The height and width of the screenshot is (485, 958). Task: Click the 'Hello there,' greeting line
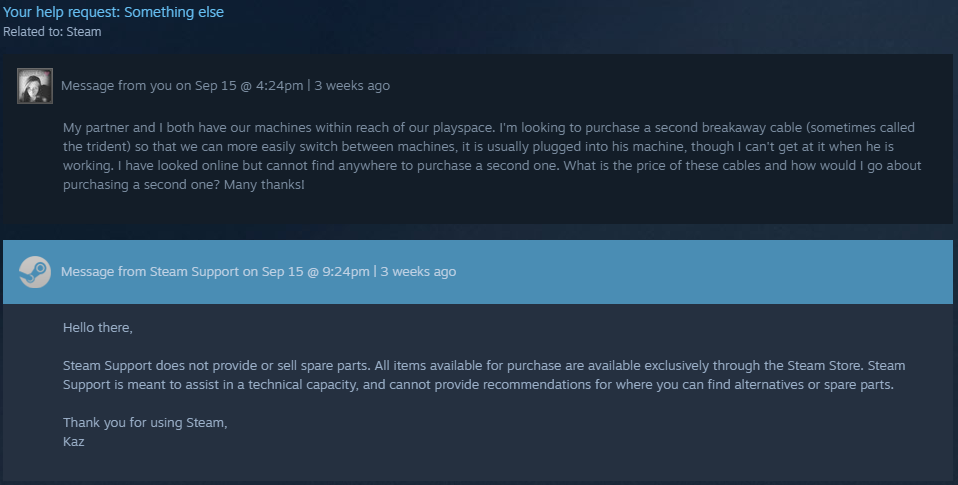click(x=98, y=327)
